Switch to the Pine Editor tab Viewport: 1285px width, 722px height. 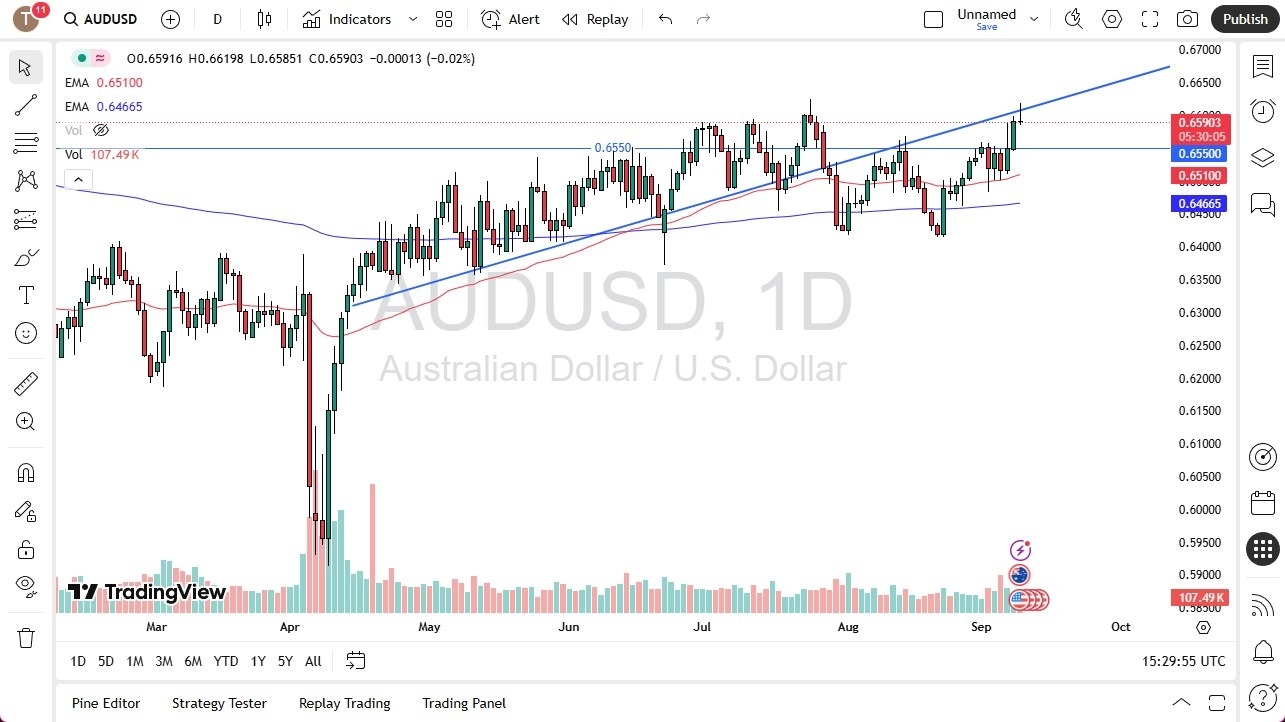pos(105,703)
